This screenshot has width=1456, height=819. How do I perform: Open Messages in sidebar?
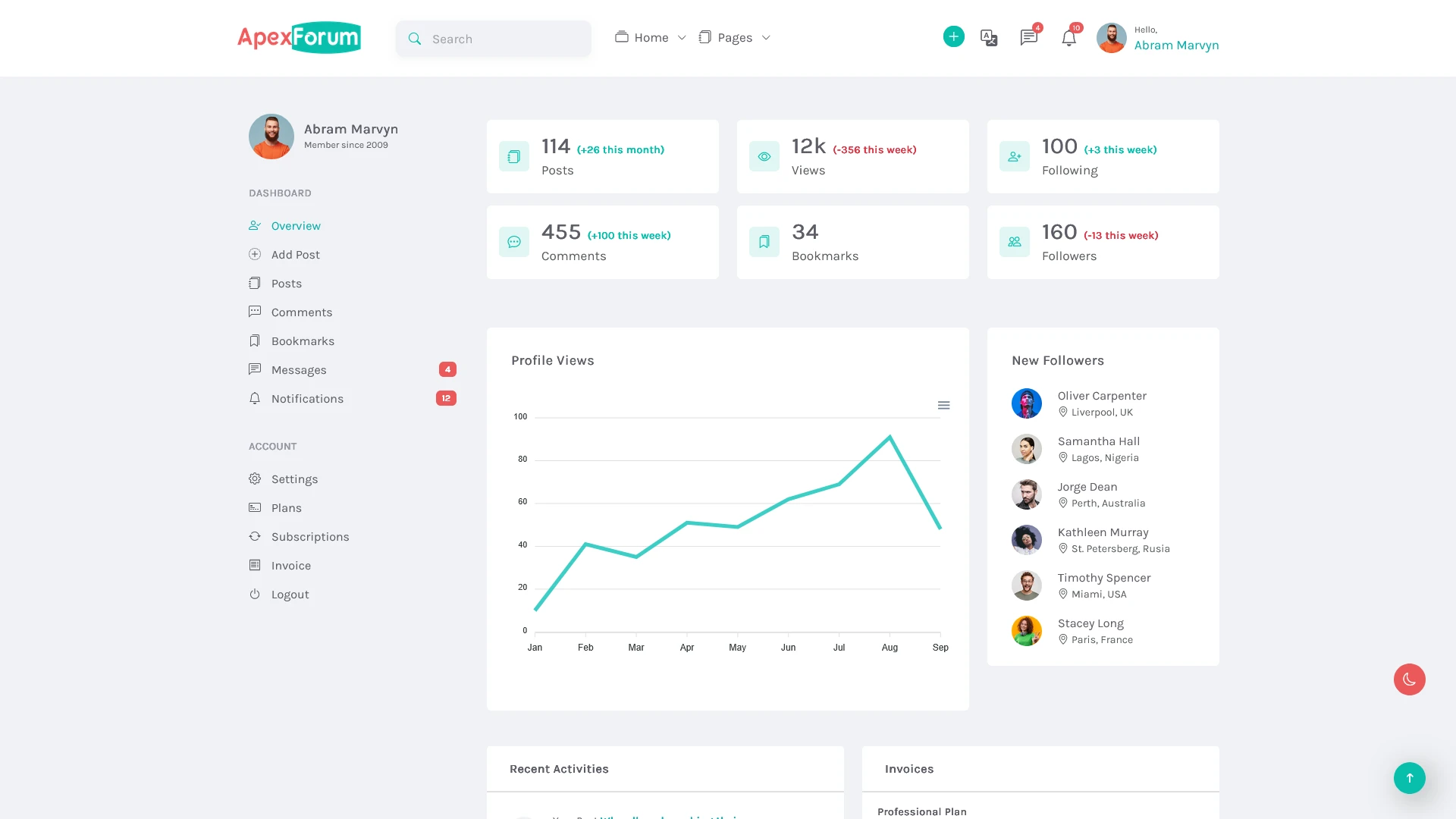[x=299, y=370]
